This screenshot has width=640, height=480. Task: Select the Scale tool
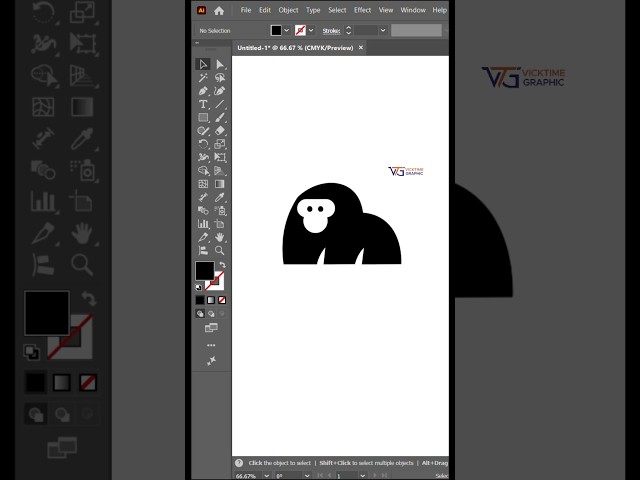220,144
